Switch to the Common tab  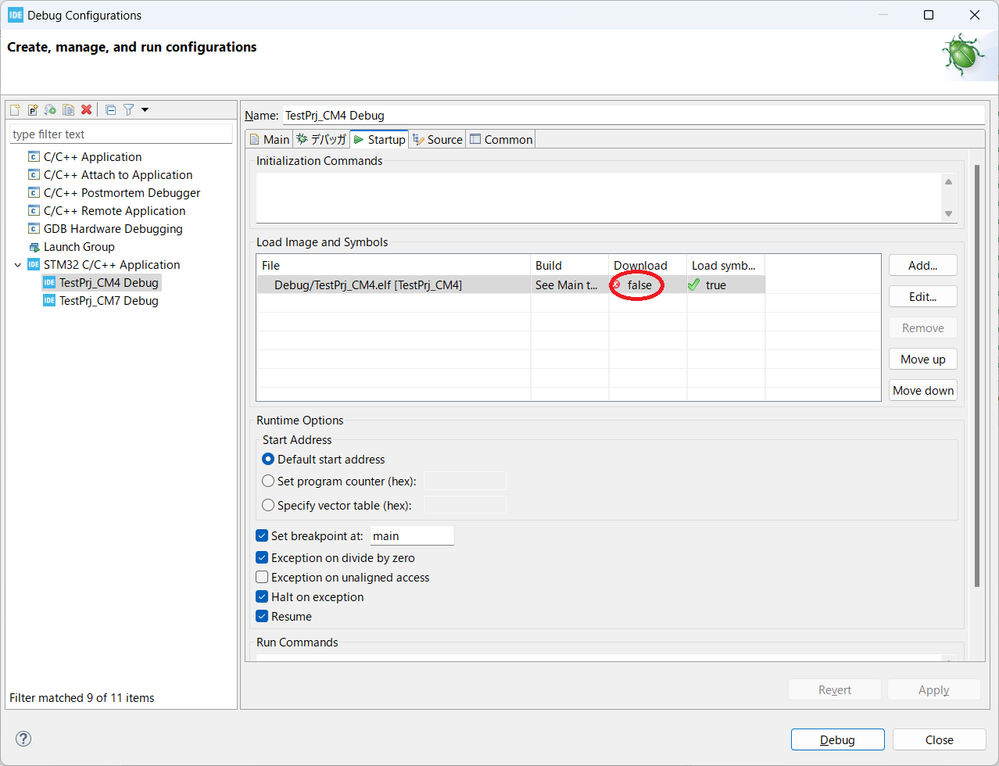coord(501,140)
